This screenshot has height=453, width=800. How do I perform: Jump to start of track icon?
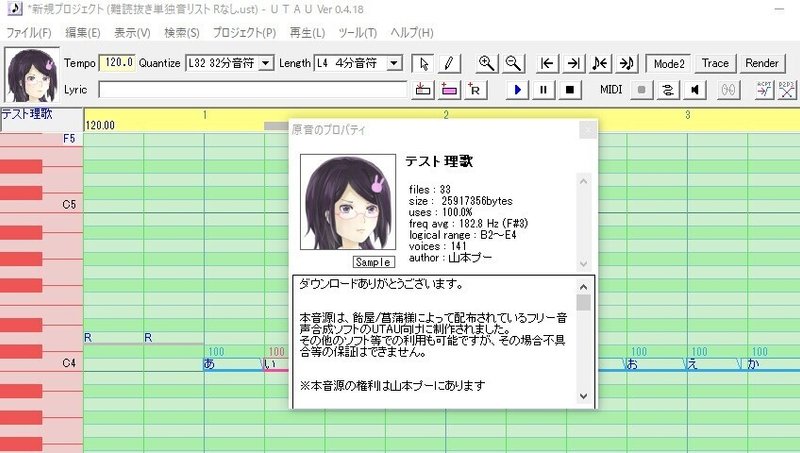(x=547, y=63)
